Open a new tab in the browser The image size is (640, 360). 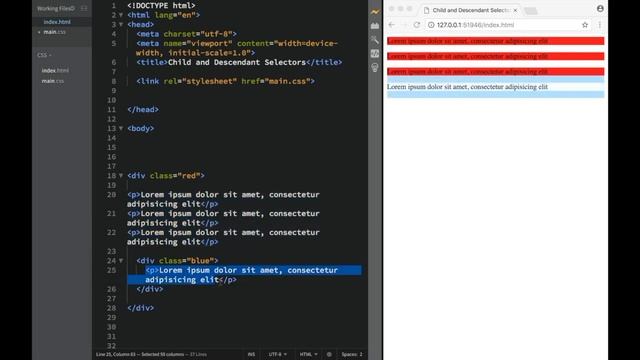click(531, 11)
